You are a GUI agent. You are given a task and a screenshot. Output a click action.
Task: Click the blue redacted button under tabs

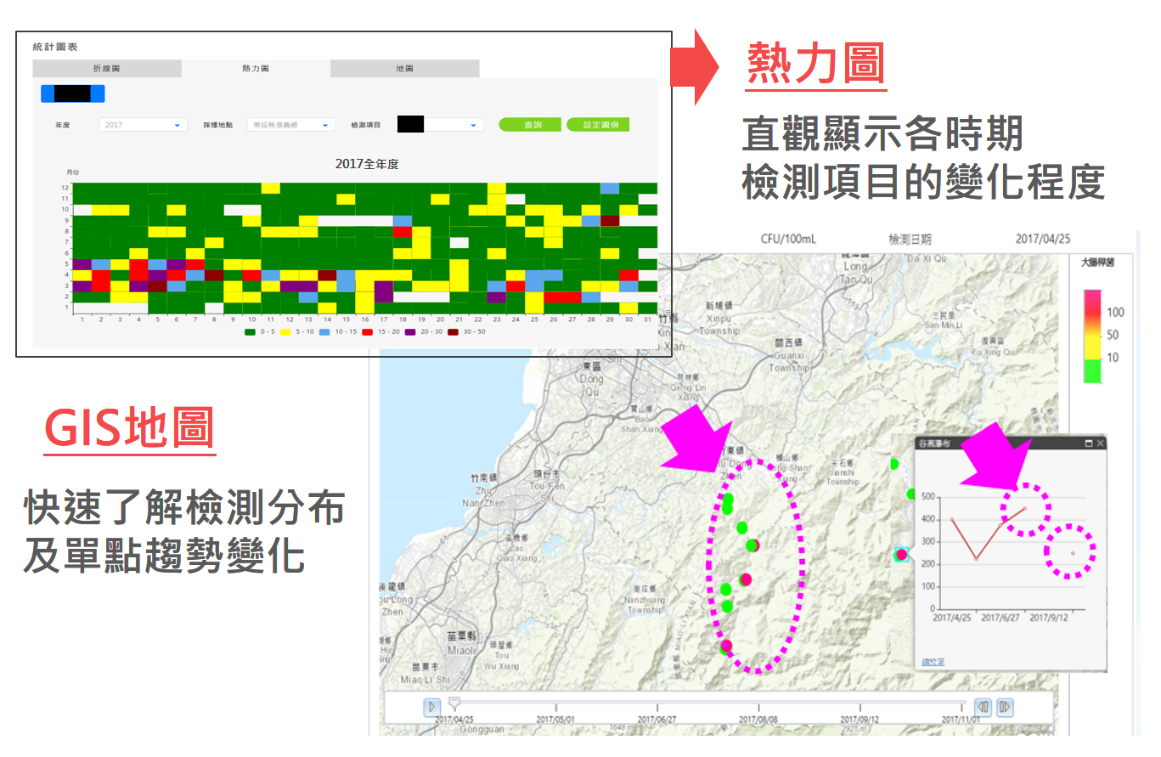(73, 93)
